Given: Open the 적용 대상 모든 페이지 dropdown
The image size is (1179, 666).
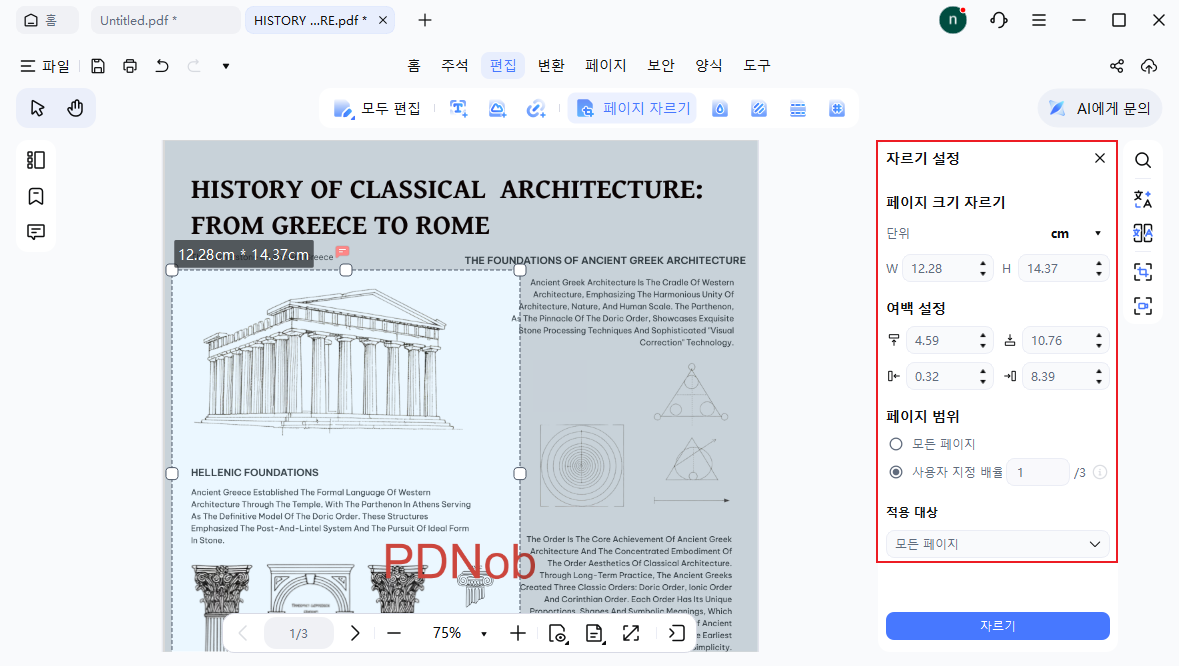Looking at the screenshot, I should (998, 543).
